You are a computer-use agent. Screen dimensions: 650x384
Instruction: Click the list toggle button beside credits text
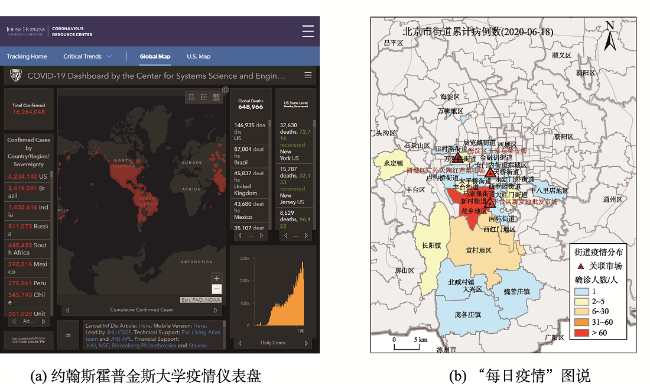tap(68, 335)
